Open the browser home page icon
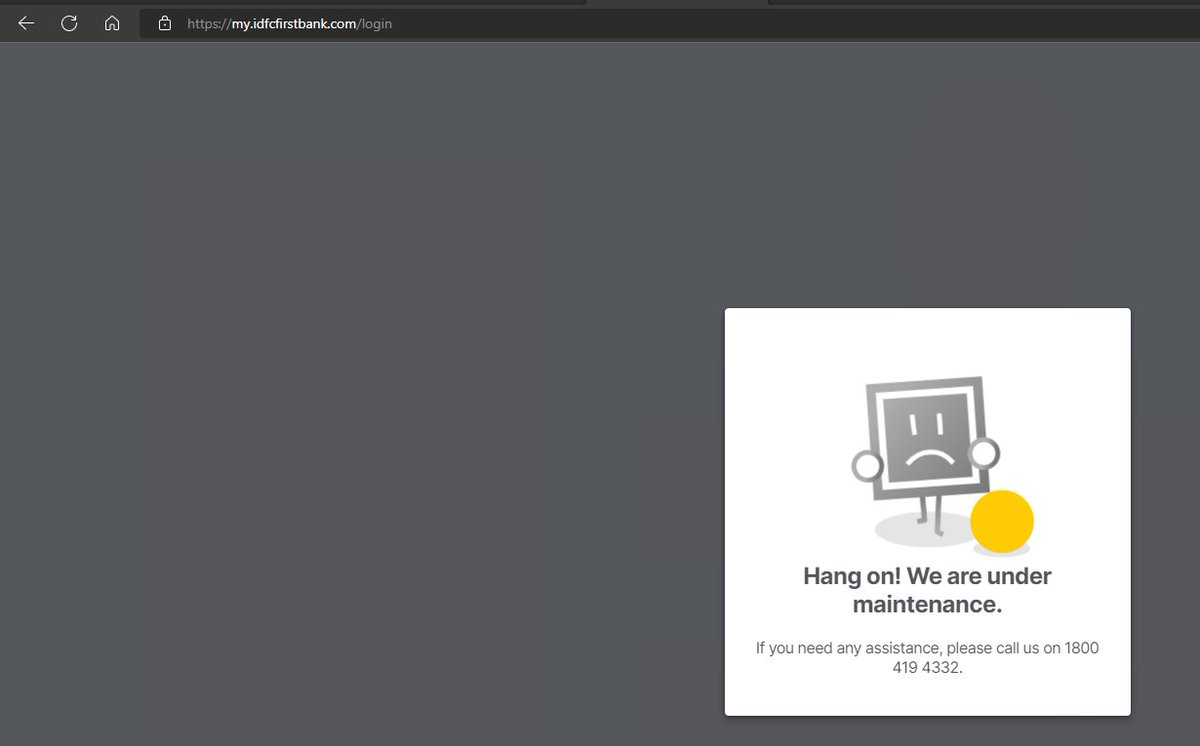1200x746 pixels. tap(112, 23)
